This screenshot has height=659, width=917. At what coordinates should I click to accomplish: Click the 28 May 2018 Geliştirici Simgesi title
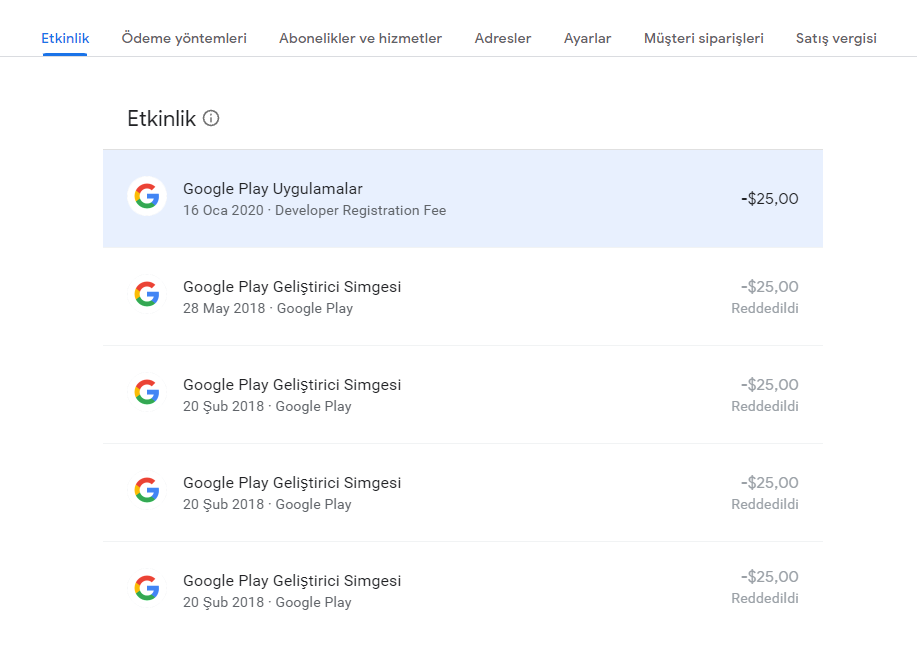point(292,287)
